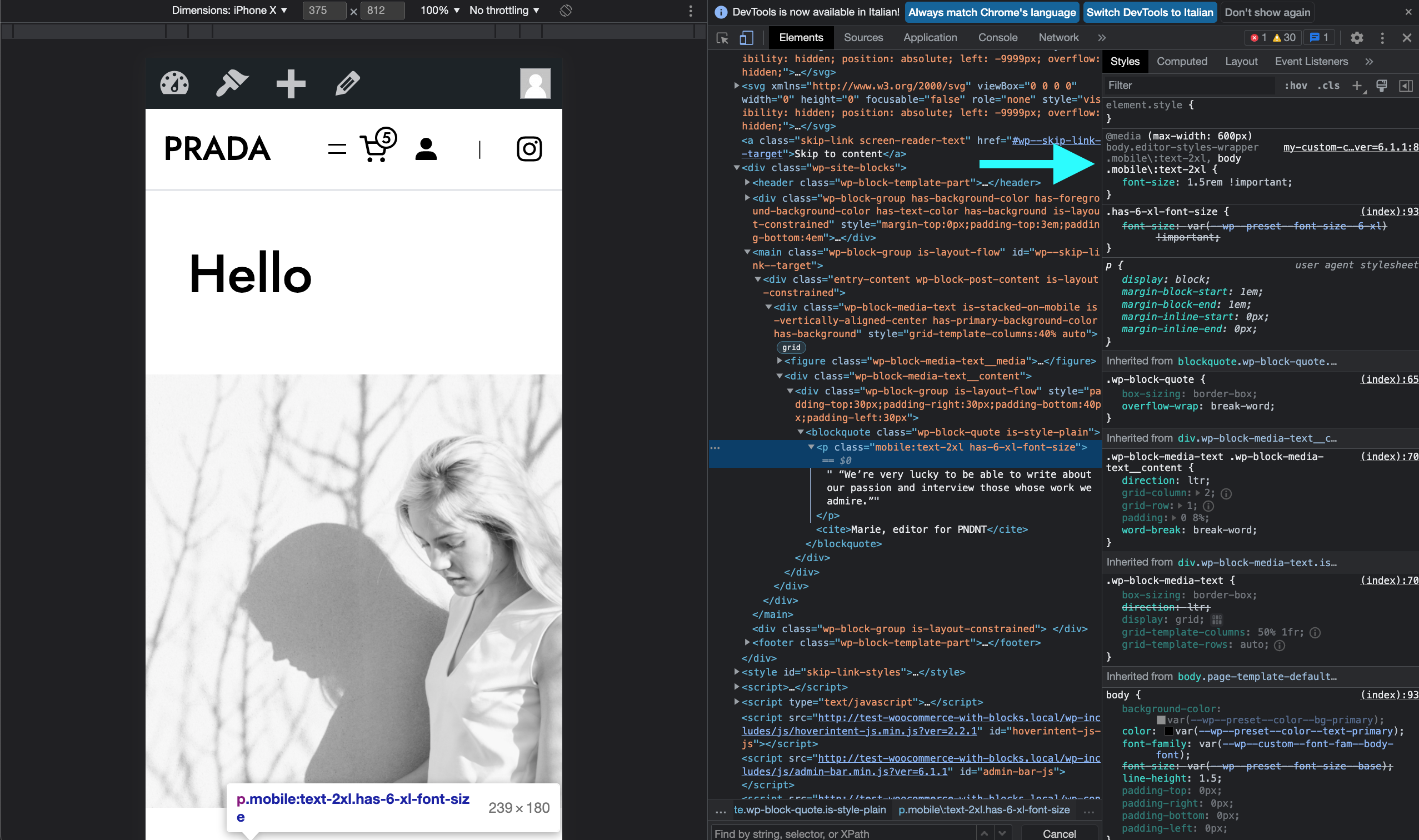
Task: Click the WordPress dashboard gauge icon
Action: point(174,83)
